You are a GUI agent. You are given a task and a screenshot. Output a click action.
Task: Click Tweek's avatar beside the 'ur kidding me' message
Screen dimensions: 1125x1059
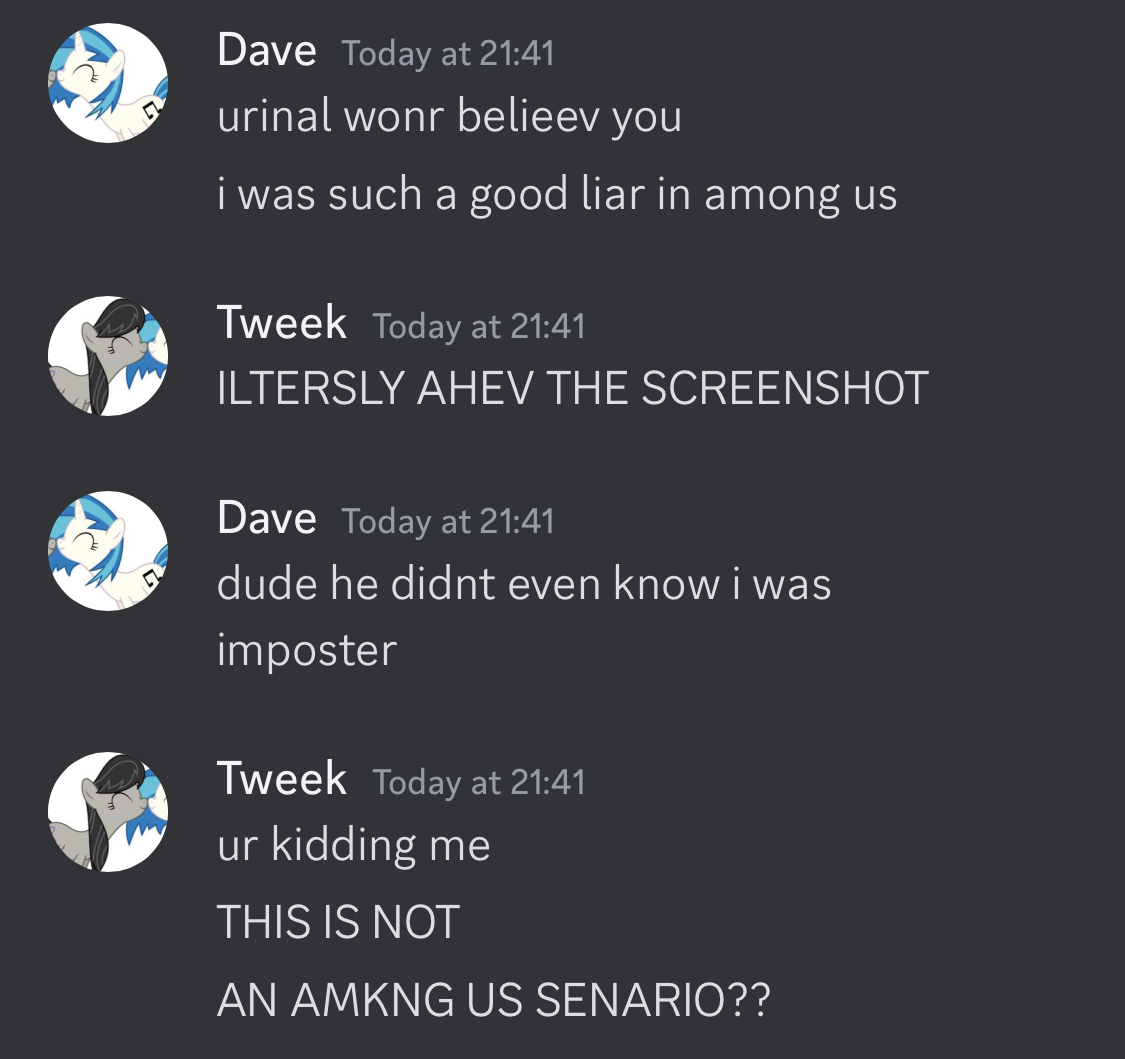coord(108,812)
